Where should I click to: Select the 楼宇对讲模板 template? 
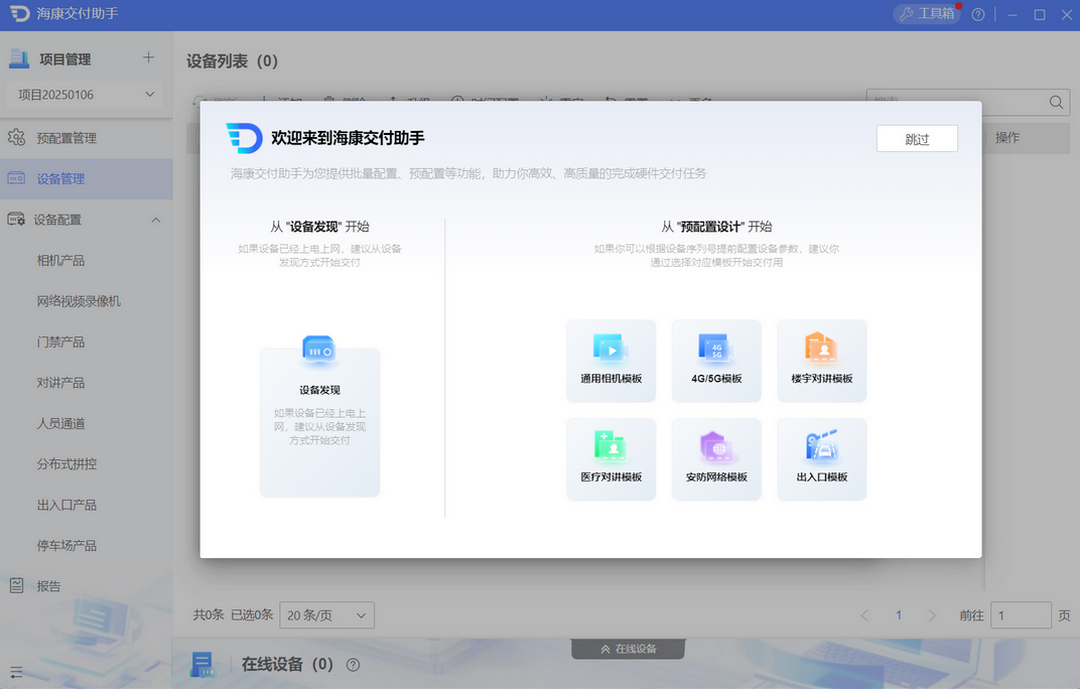point(822,360)
